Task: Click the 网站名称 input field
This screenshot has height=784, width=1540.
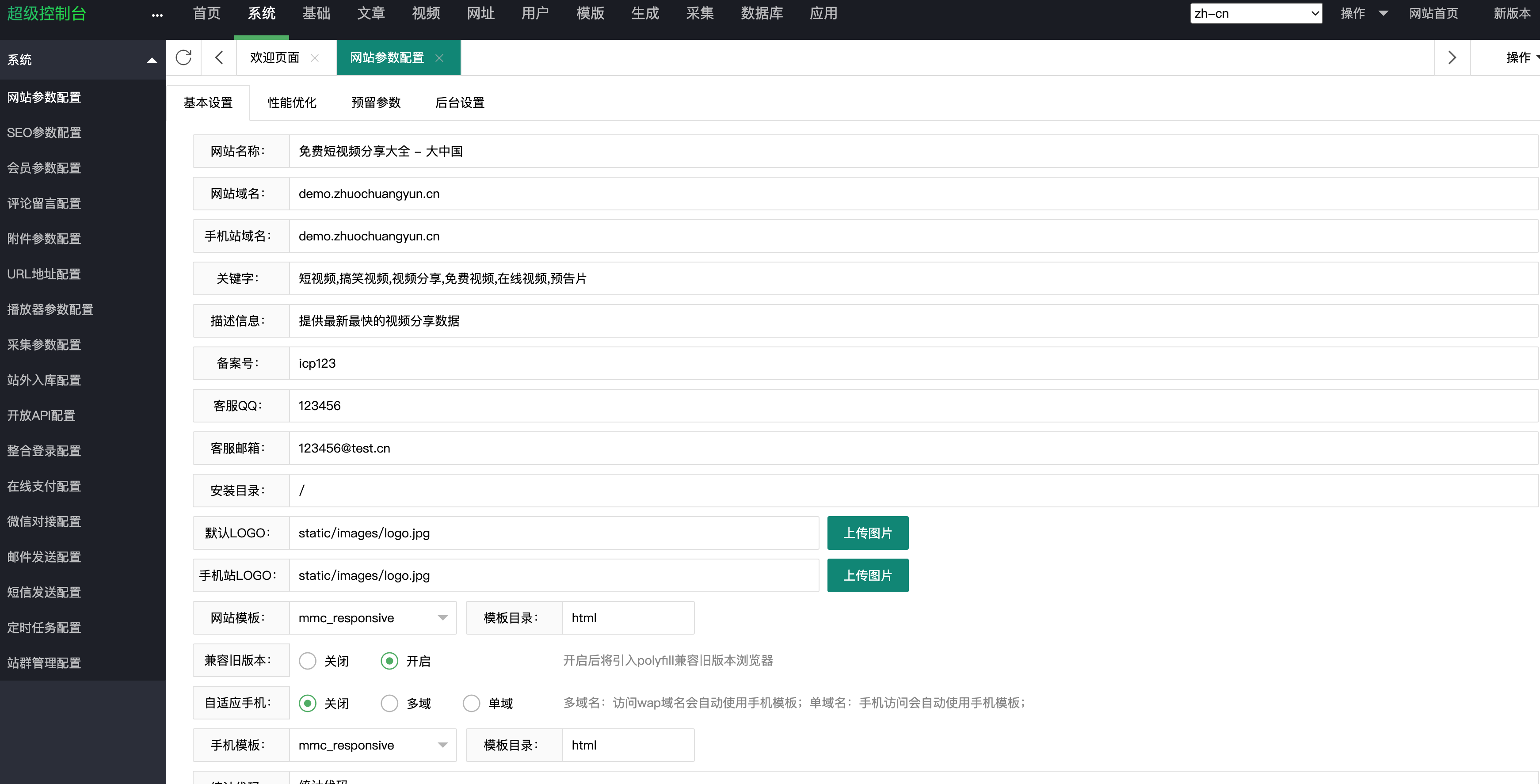Action: click(914, 151)
